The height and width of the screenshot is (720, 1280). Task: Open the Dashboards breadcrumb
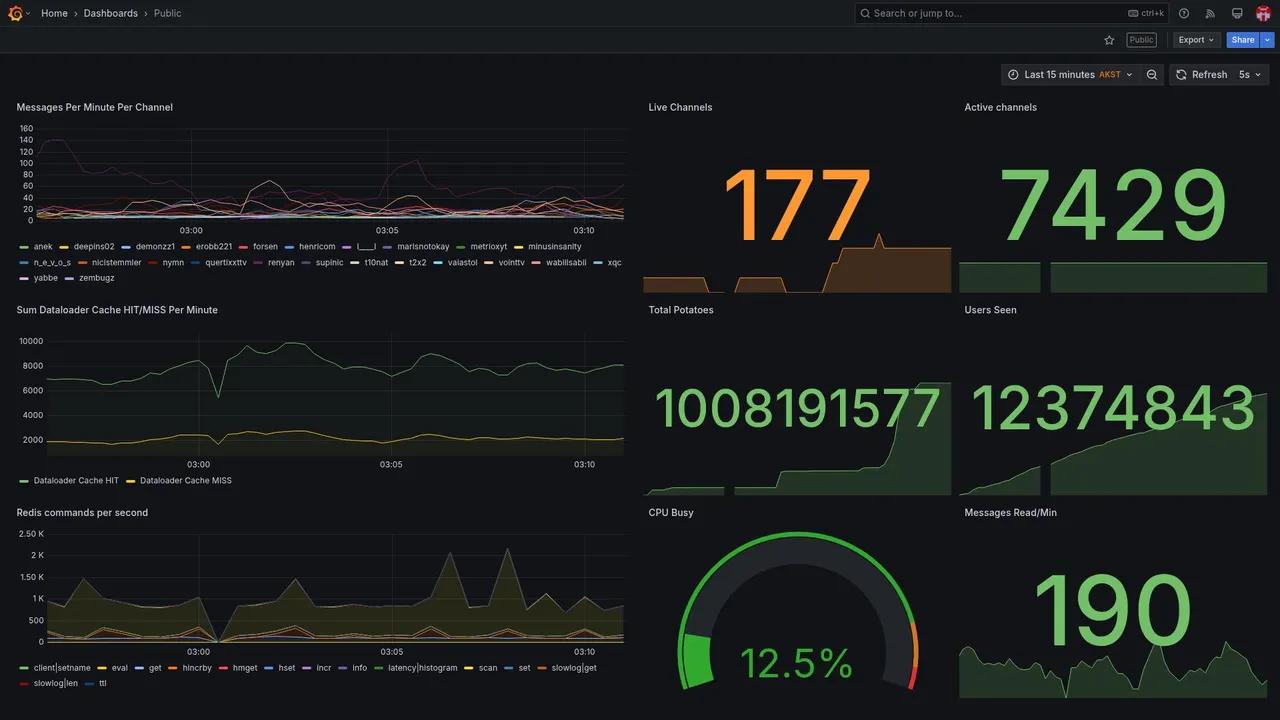111,13
